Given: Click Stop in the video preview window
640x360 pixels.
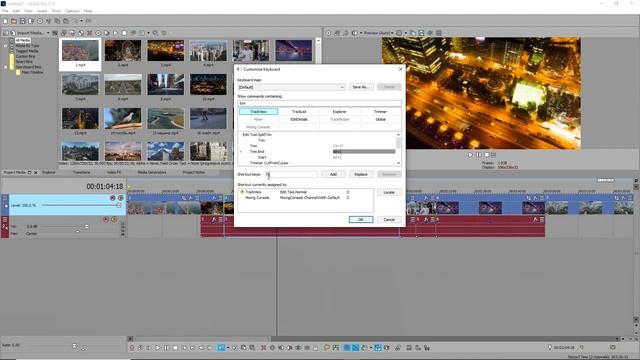Looking at the screenshot, I should point(486,155).
